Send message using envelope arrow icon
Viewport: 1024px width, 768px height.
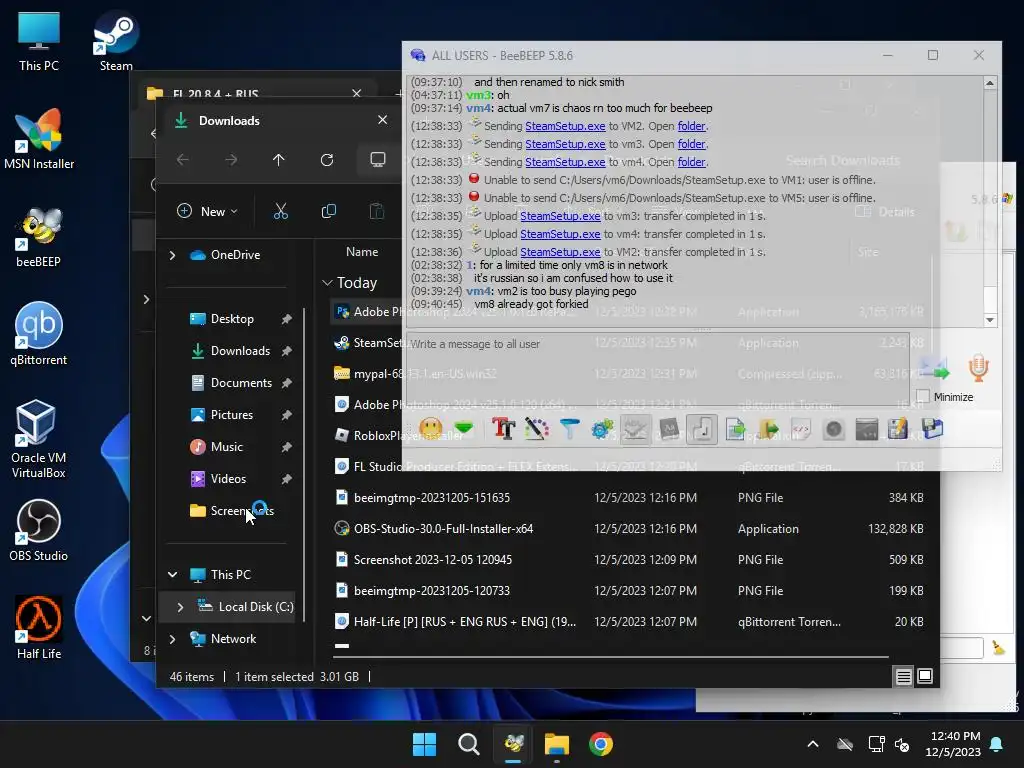coord(934,369)
